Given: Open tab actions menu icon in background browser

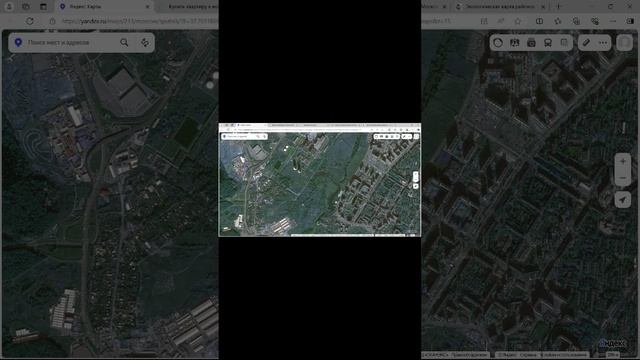Looking at the screenshot, I should tap(43, 7).
